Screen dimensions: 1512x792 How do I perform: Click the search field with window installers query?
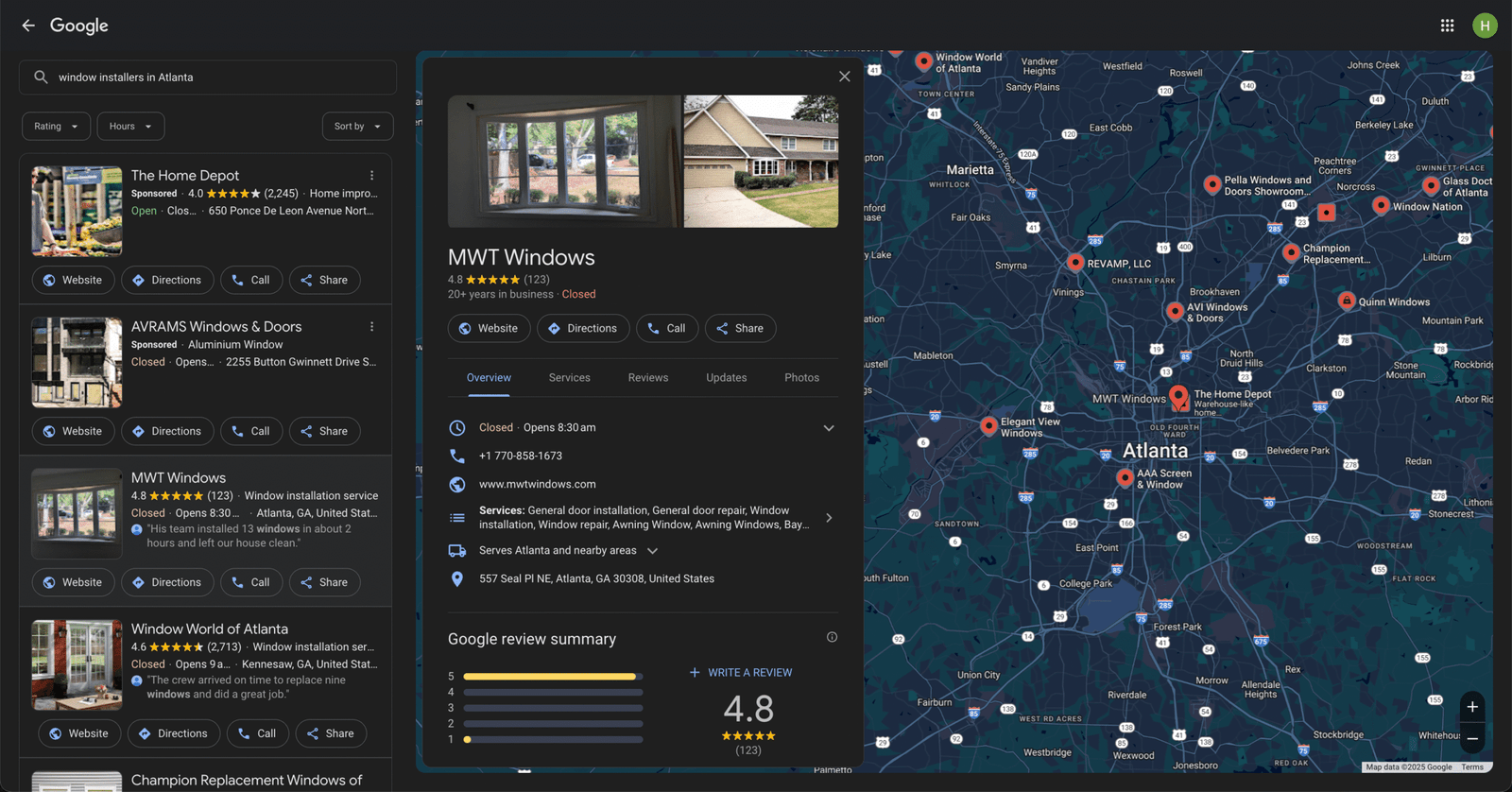208,77
